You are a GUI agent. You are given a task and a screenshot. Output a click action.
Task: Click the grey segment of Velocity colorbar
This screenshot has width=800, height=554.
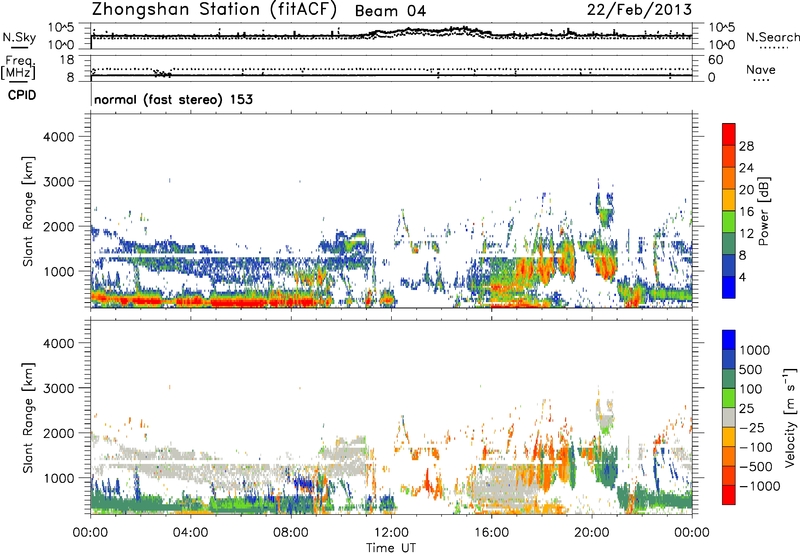(x=729, y=418)
